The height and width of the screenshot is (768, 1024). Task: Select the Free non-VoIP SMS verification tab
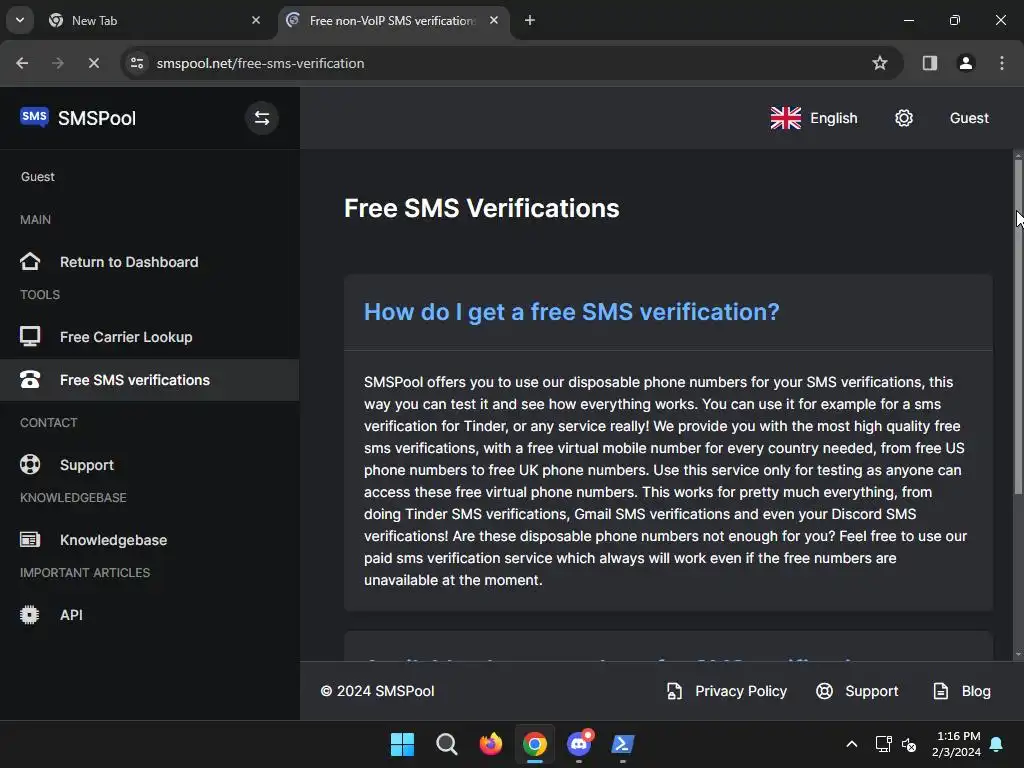coord(396,20)
